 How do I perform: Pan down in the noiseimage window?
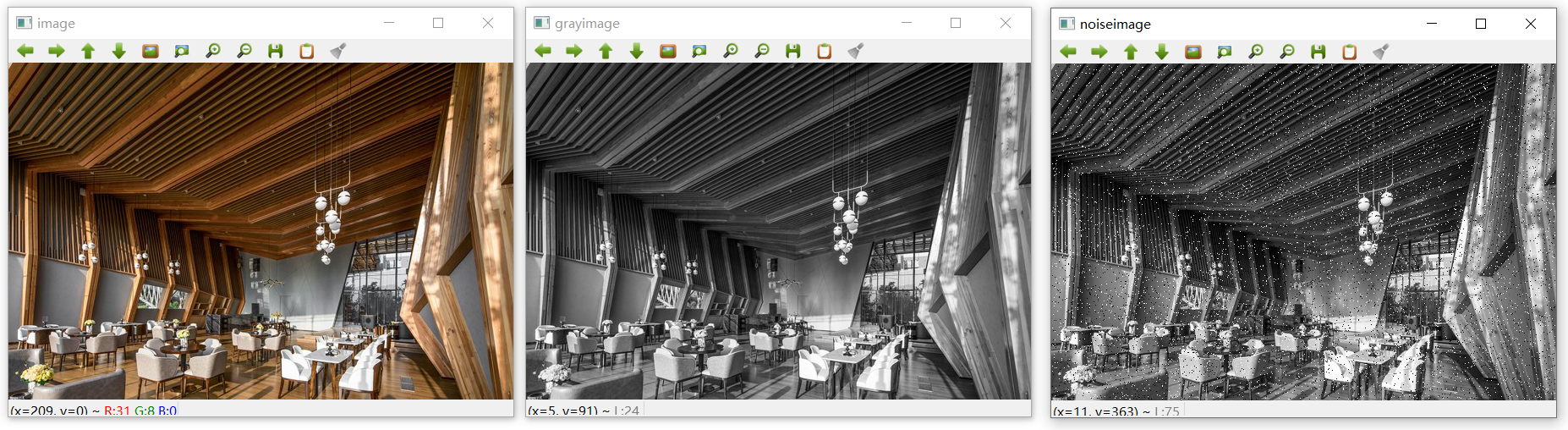1162,52
